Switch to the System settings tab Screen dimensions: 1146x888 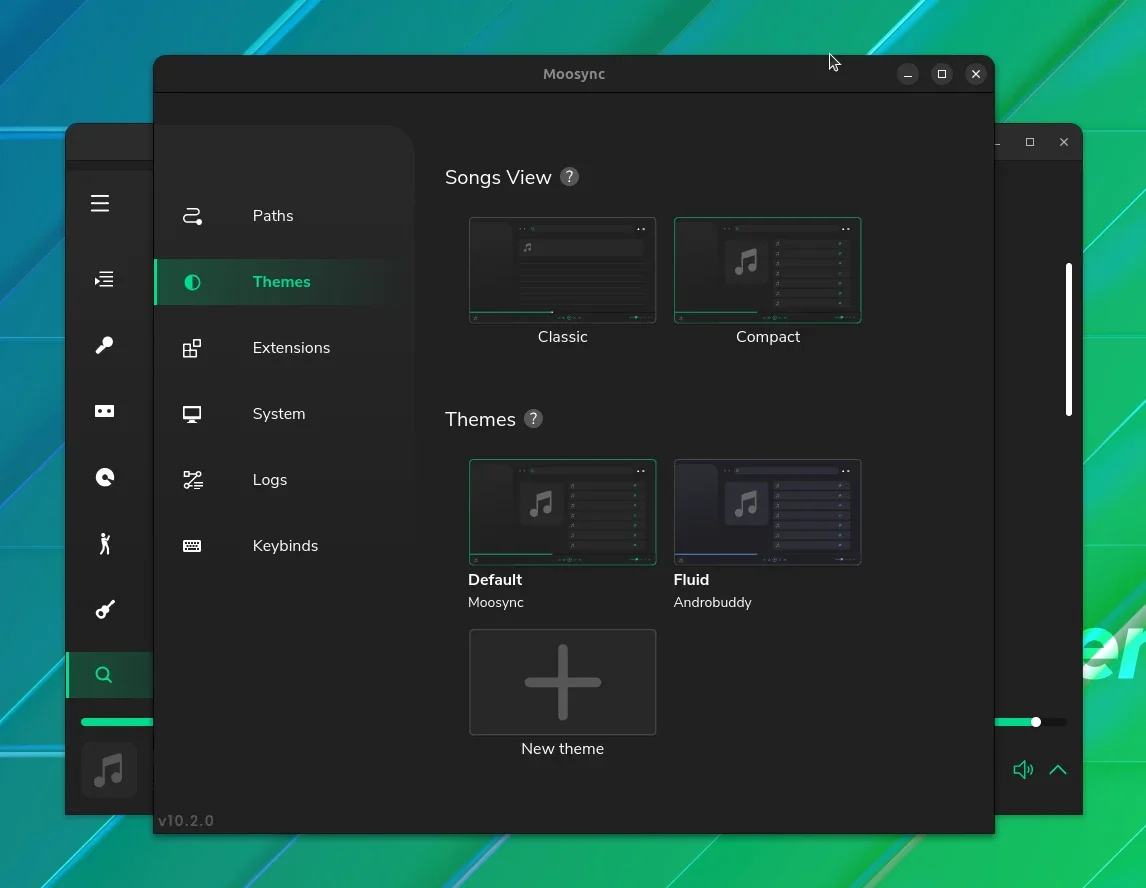284,414
